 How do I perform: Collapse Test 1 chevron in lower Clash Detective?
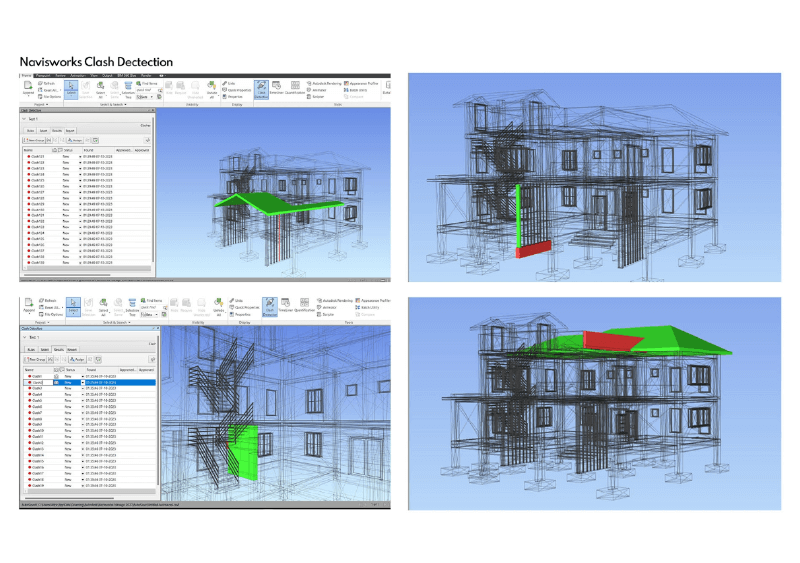(24, 337)
